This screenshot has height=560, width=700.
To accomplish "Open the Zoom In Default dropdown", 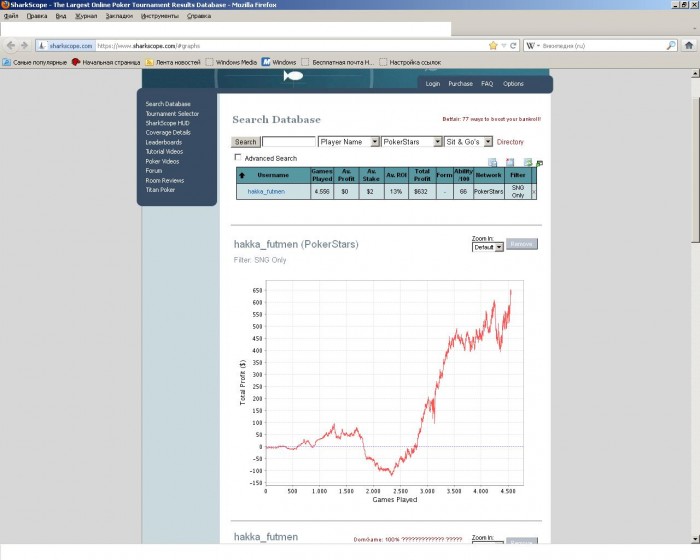I will pyautogui.click(x=488, y=247).
